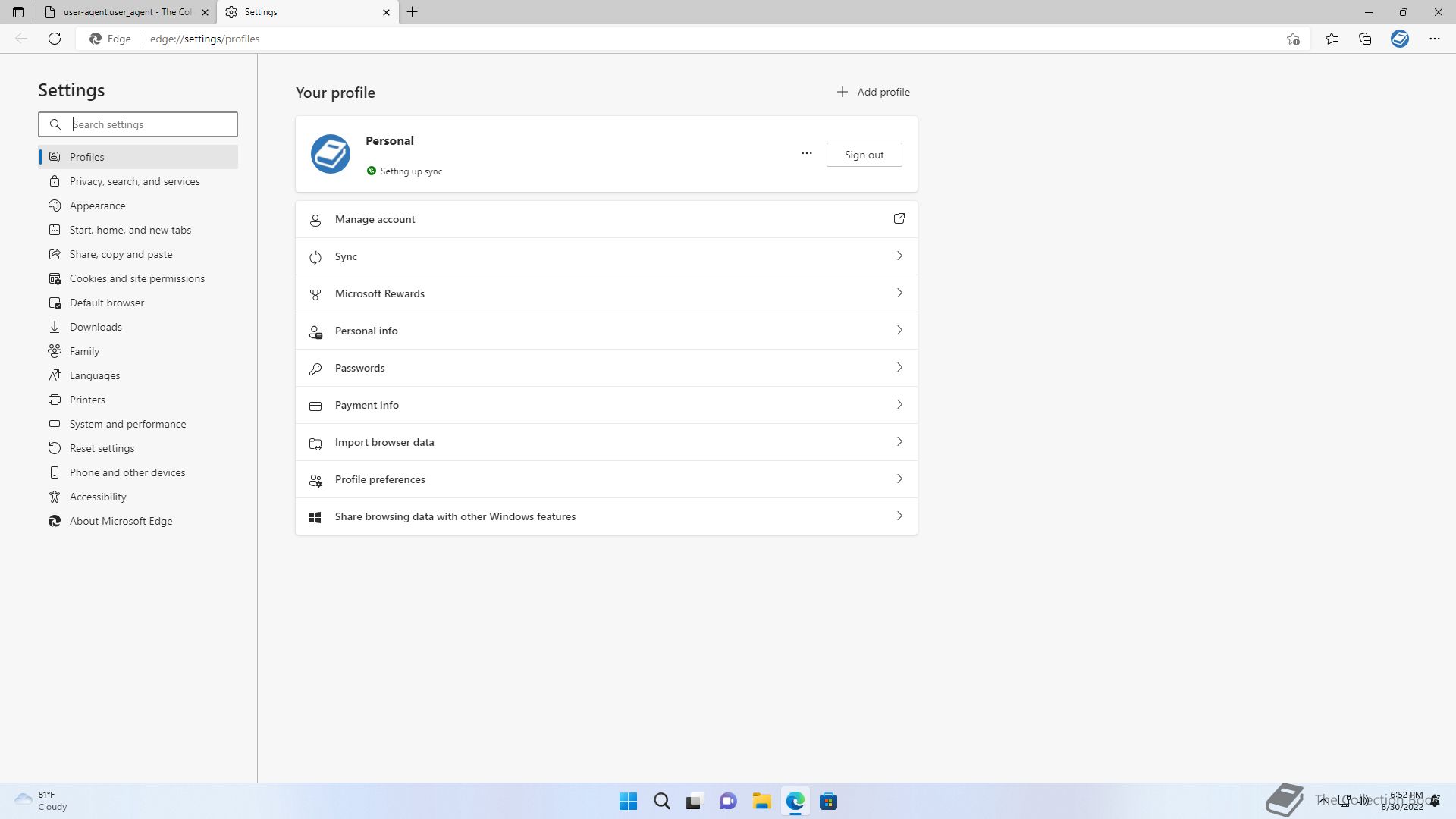Image resolution: width=1456 pixels, height=819 pixels.
Task: Expand the Personal info chevron
Action: tap(899, 330)
